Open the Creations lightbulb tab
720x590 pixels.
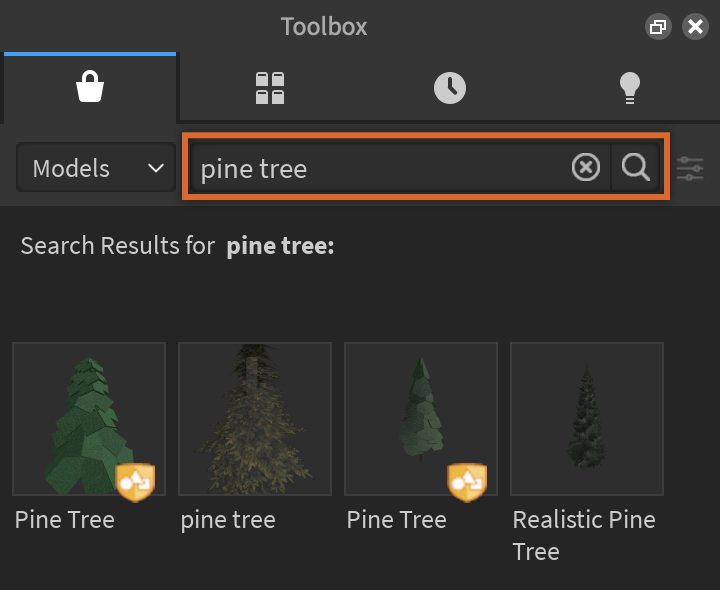point(629,88)
